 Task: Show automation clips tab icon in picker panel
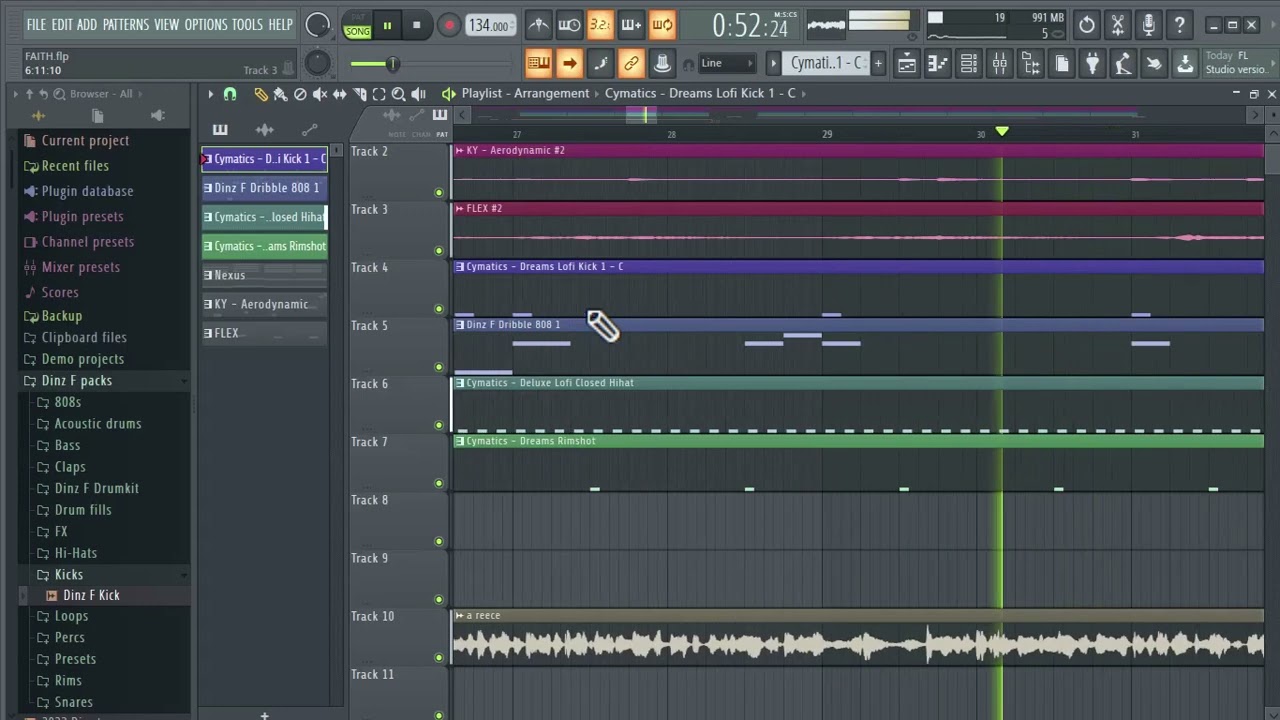click(309, 130)
